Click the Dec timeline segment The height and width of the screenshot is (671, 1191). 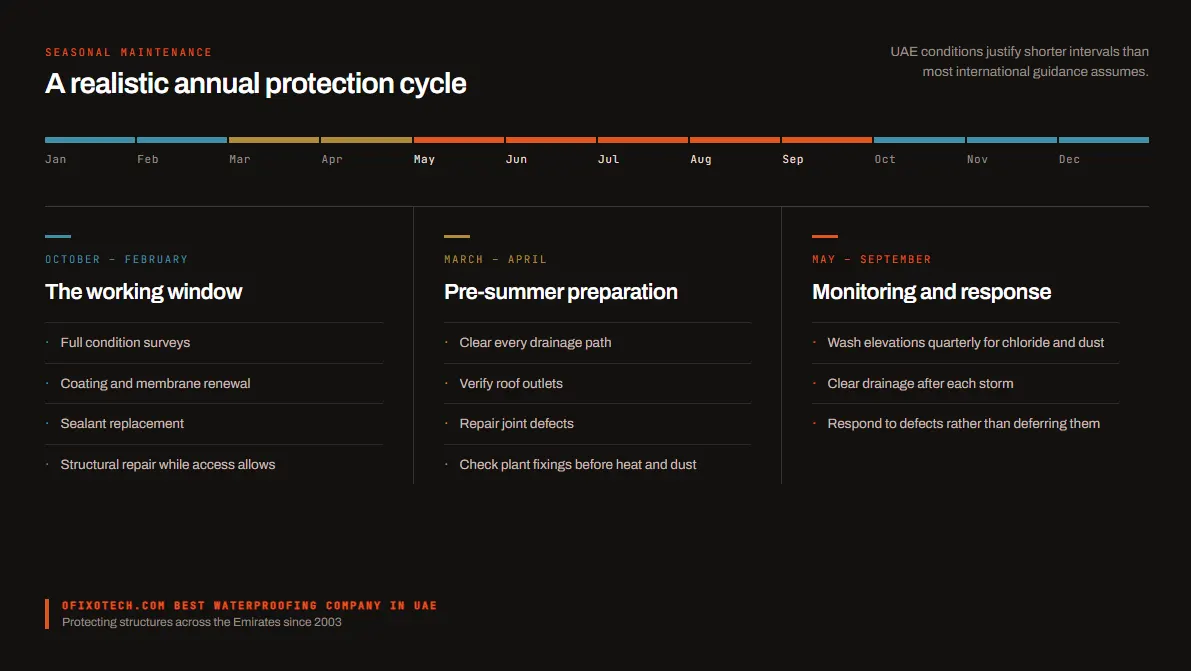[1104, 140]
